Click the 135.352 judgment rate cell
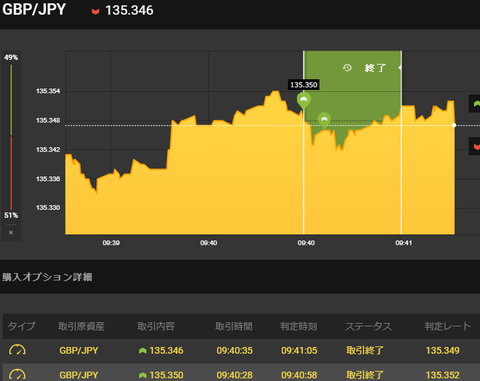Image resolution: width=480 pixels, height=381 pixels. tap(443, 375)
